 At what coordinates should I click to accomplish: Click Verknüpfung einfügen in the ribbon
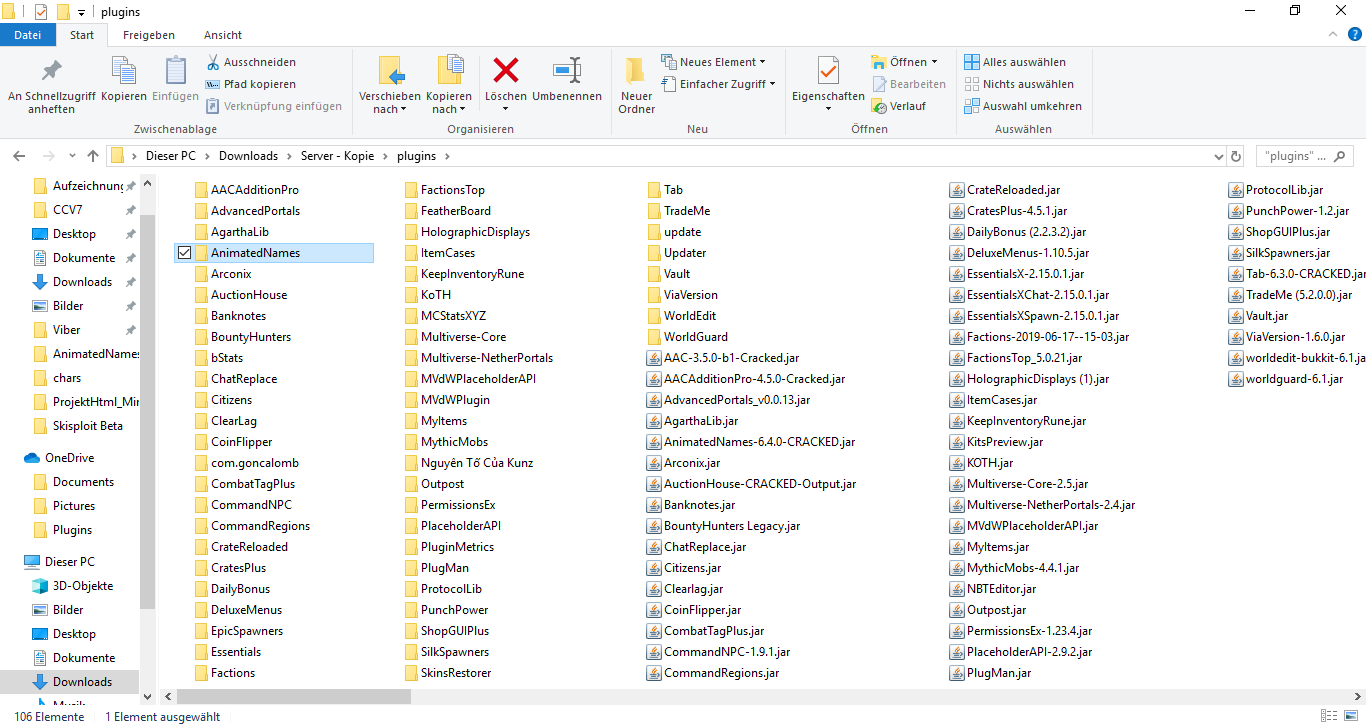pos(274,106)
